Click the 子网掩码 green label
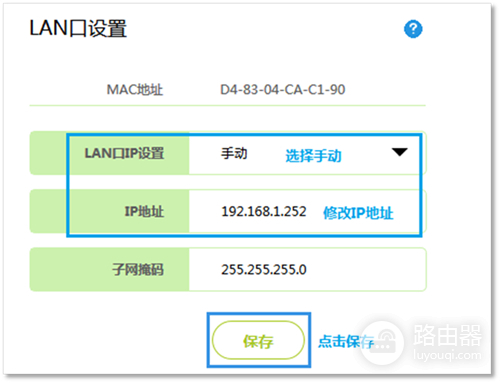This screenshot has height=383, width=500. click(138, 269)
